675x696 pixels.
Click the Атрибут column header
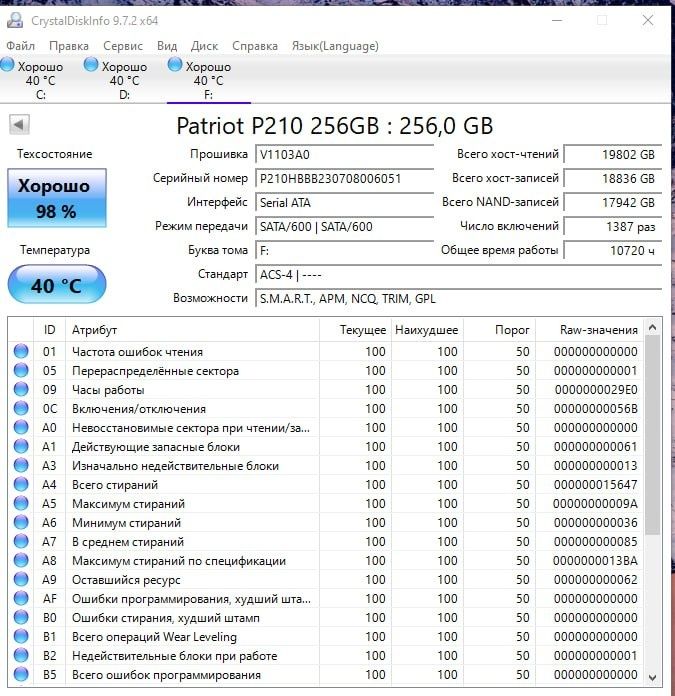pos(192,330)
